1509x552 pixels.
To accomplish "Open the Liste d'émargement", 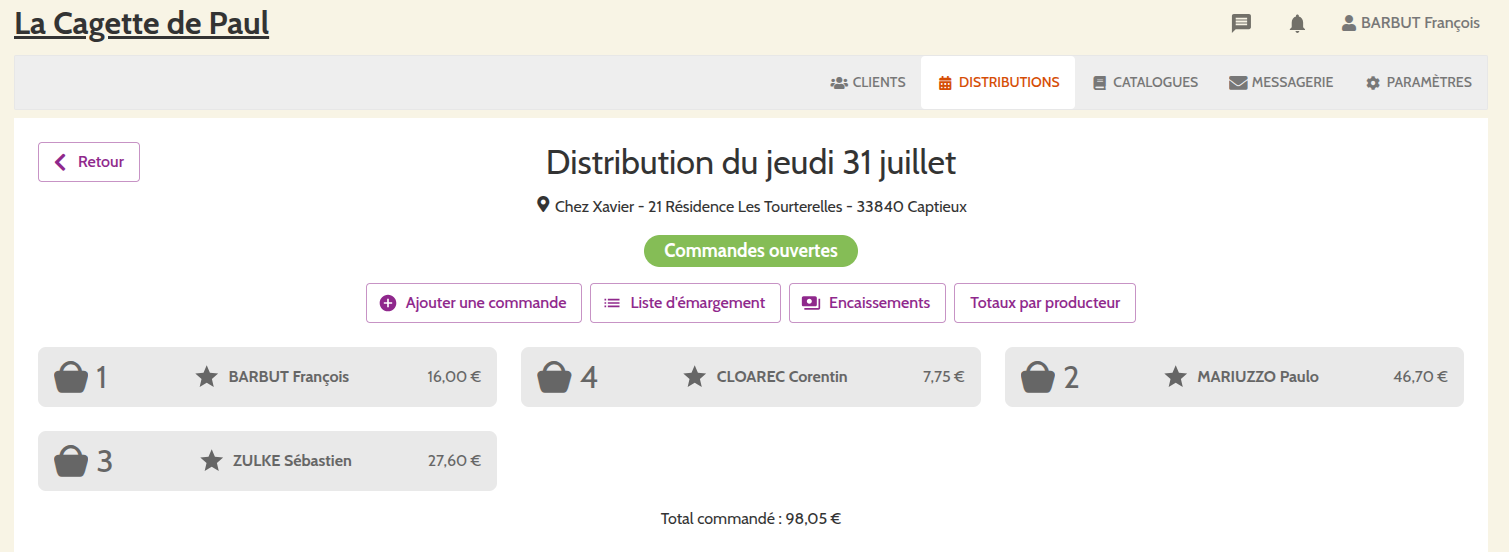I will coord(685,303).
